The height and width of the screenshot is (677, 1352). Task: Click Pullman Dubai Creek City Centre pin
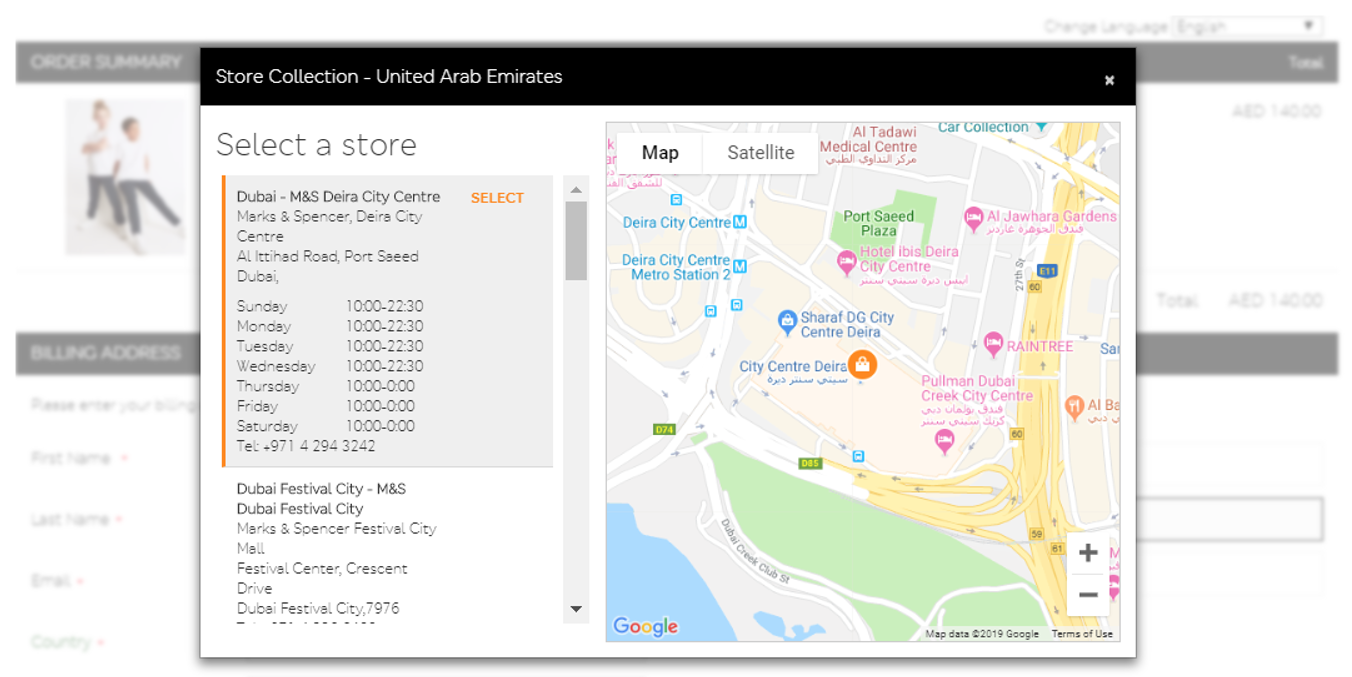point(944,441)
